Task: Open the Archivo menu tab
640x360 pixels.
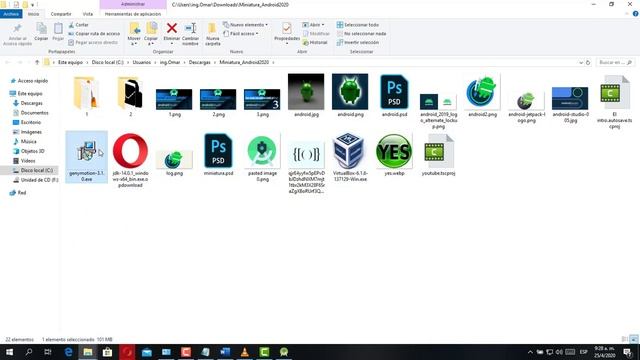Action: 11,14
